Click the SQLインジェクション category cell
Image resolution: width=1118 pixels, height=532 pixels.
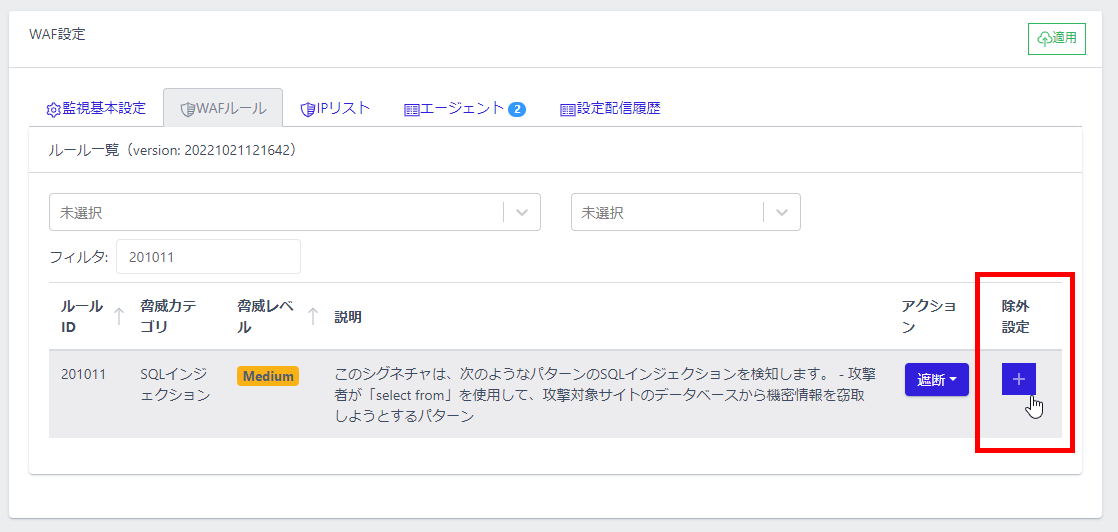click(x=175, y=384)
